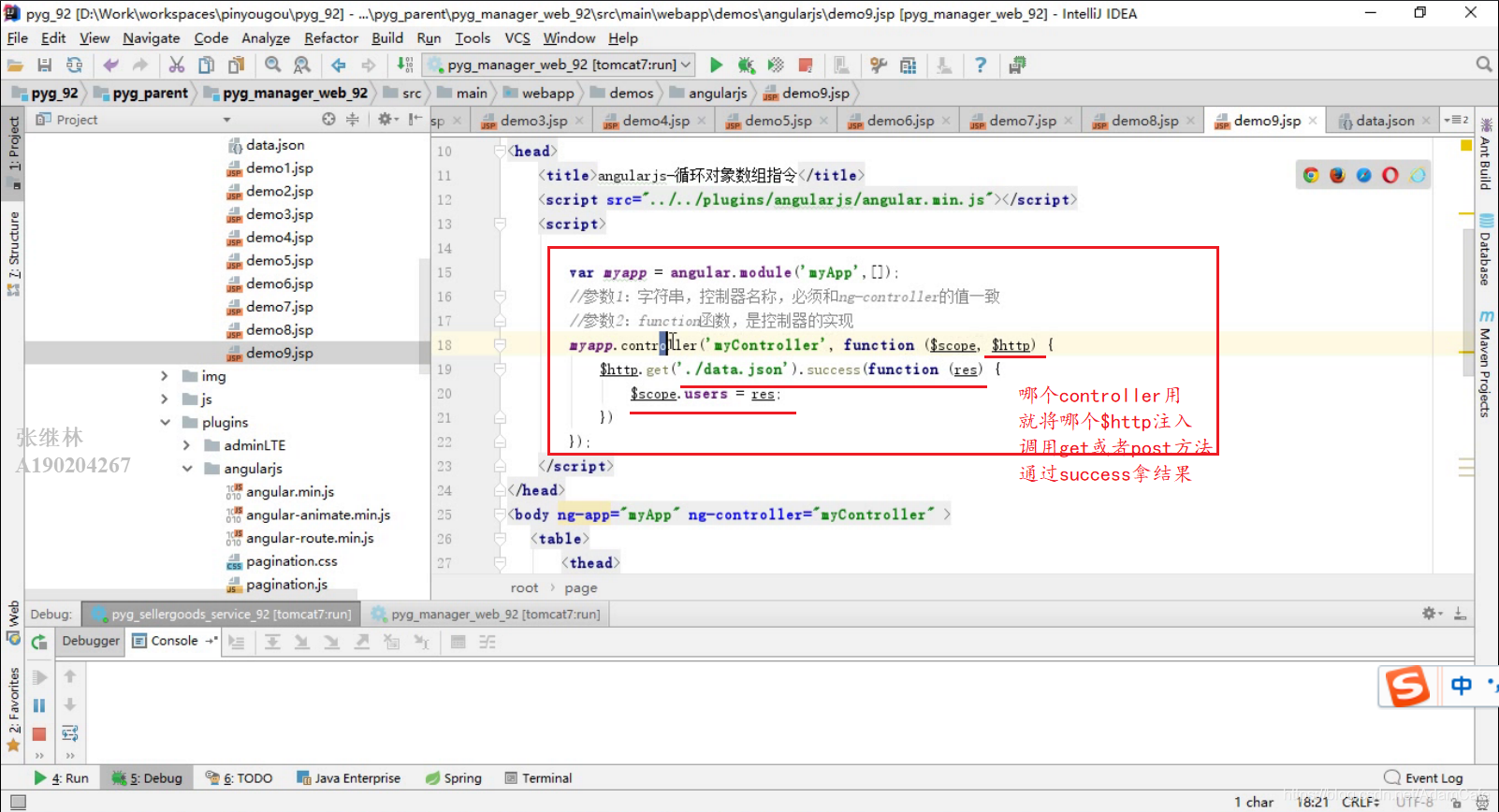Pause program icon in debug panel

[39, 705]
